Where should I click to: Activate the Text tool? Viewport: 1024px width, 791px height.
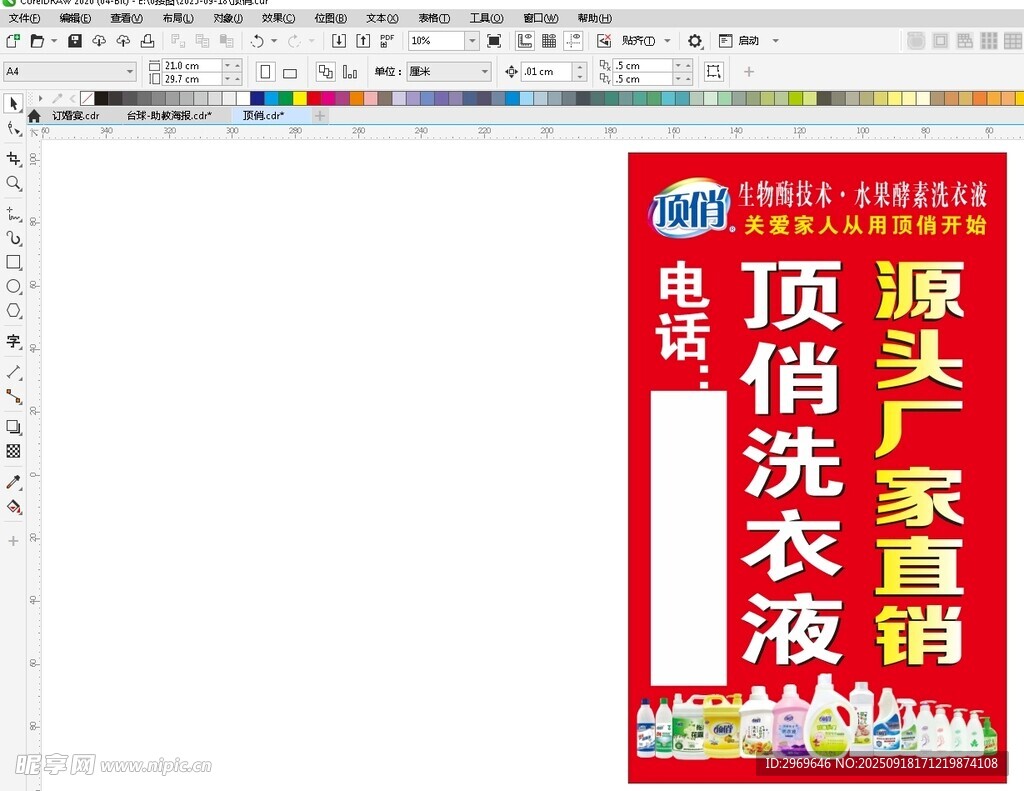(13, 341)
